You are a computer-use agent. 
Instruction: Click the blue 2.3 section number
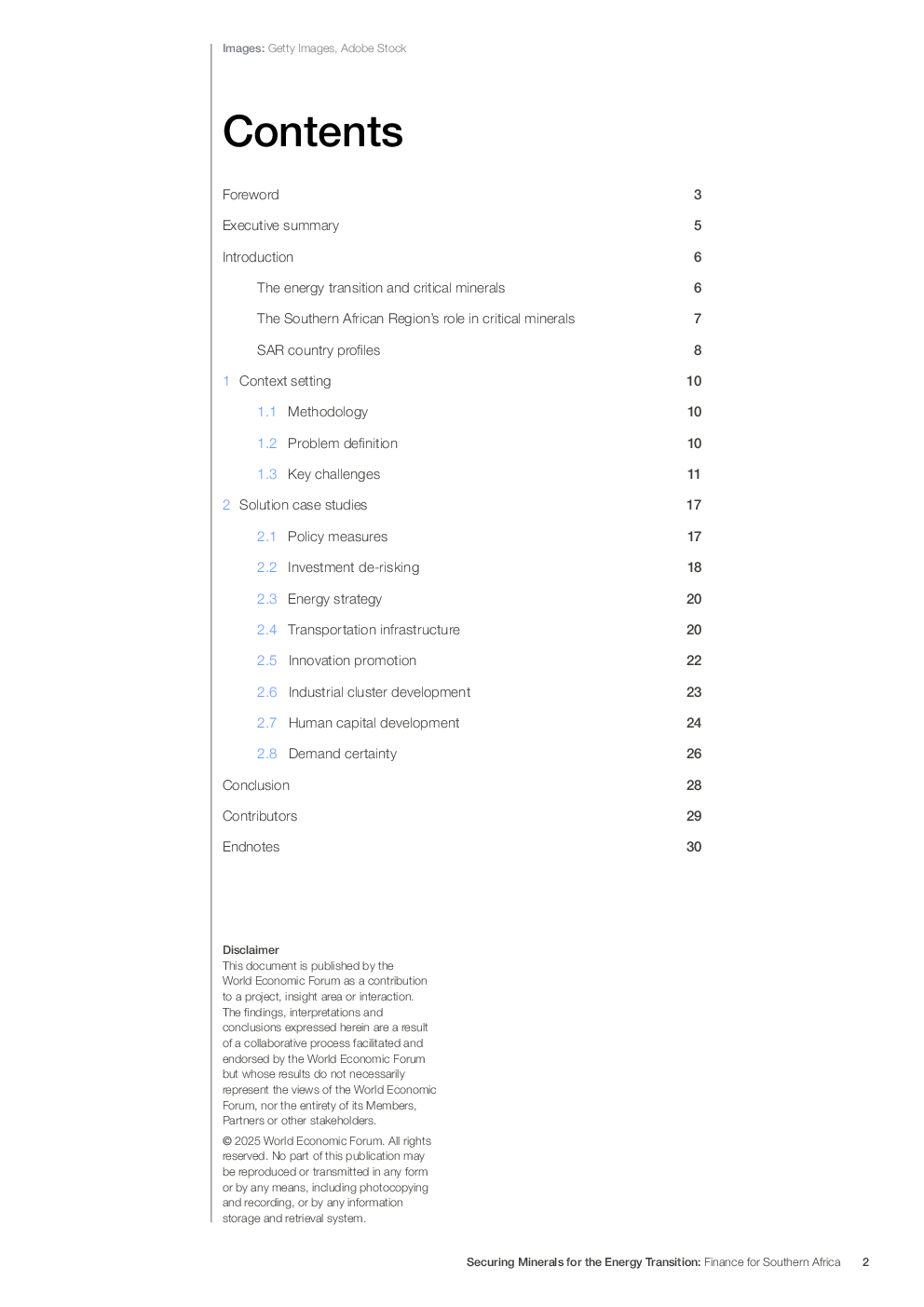(266, 599)
